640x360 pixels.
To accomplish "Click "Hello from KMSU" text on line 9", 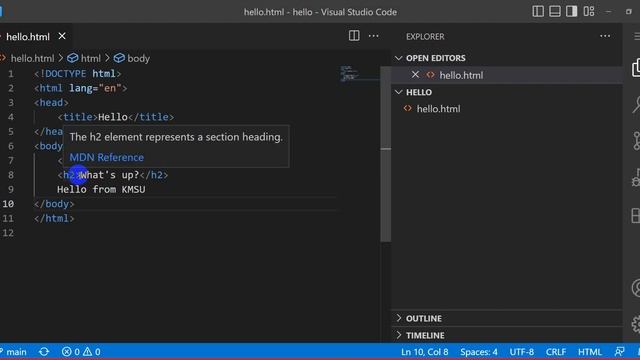I will coord(101,189).
